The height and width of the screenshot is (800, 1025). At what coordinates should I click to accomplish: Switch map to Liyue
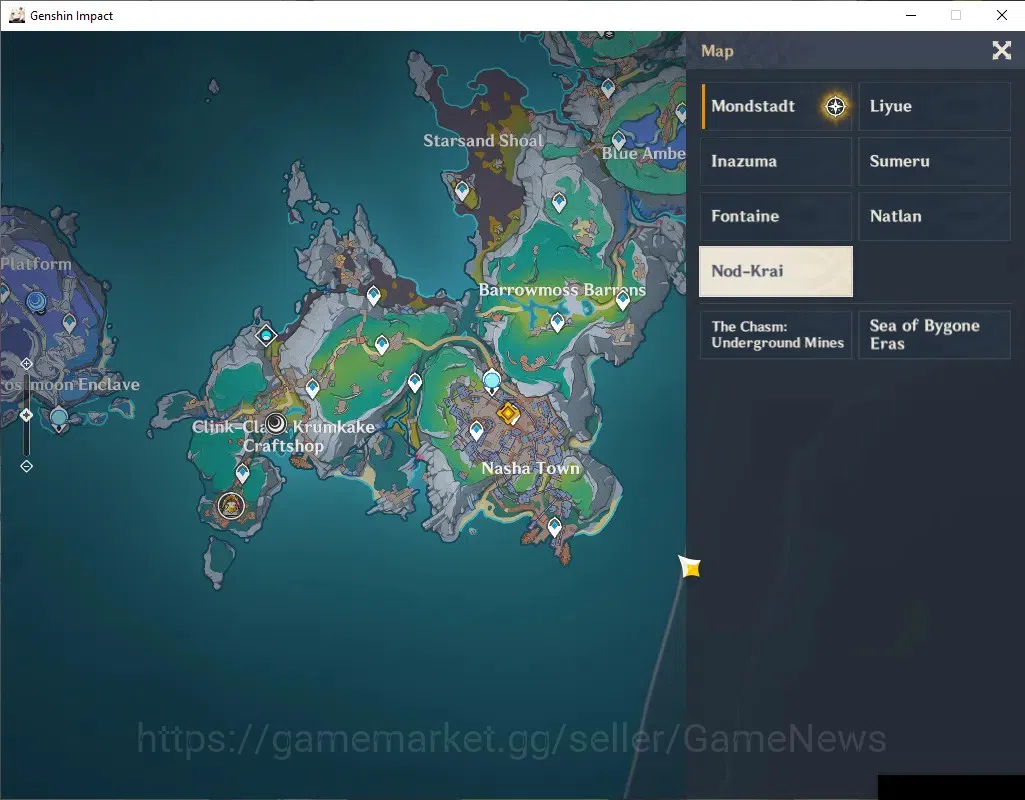tap(934, 106)
